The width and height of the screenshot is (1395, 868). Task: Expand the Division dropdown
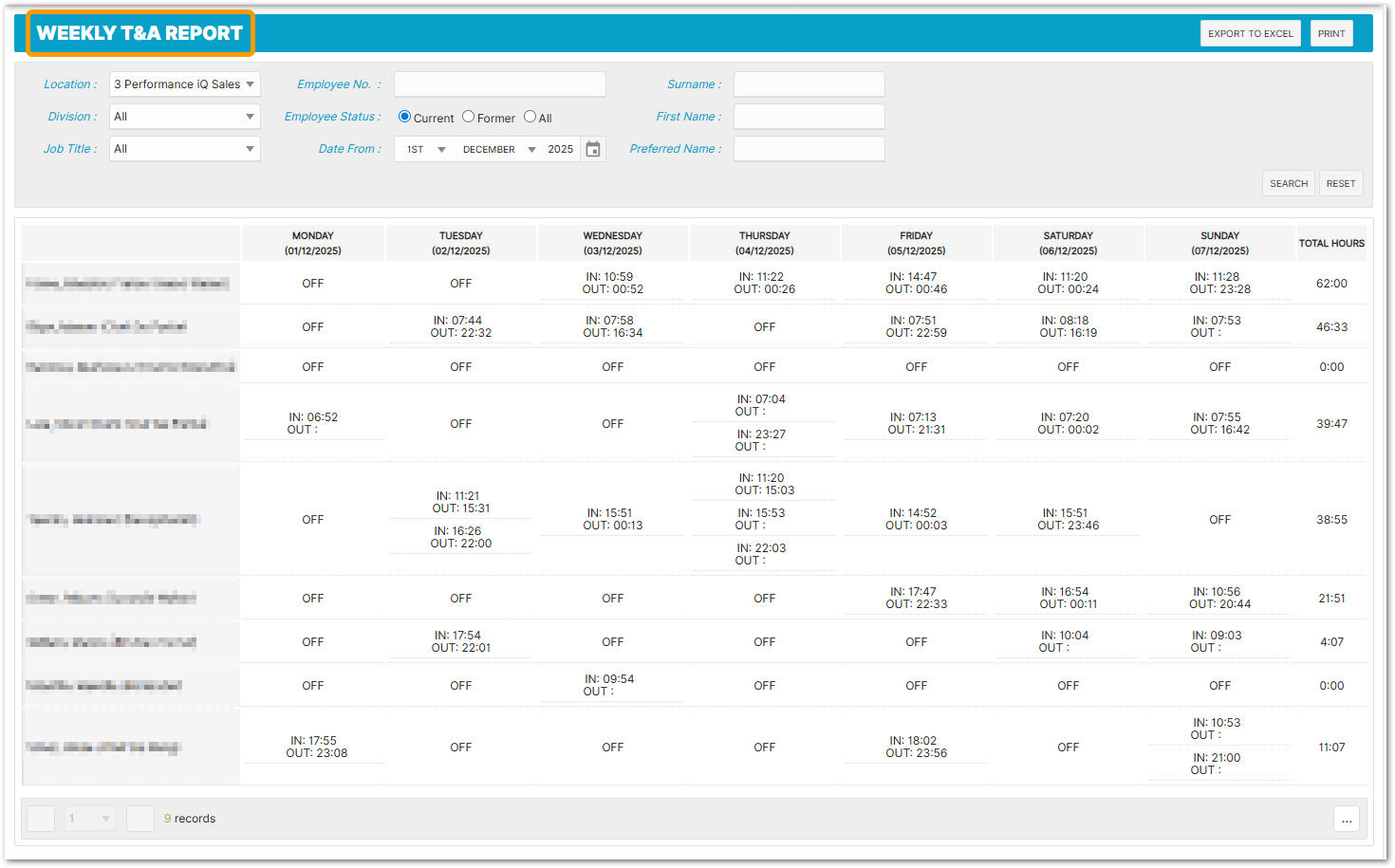tap(185, 117)
